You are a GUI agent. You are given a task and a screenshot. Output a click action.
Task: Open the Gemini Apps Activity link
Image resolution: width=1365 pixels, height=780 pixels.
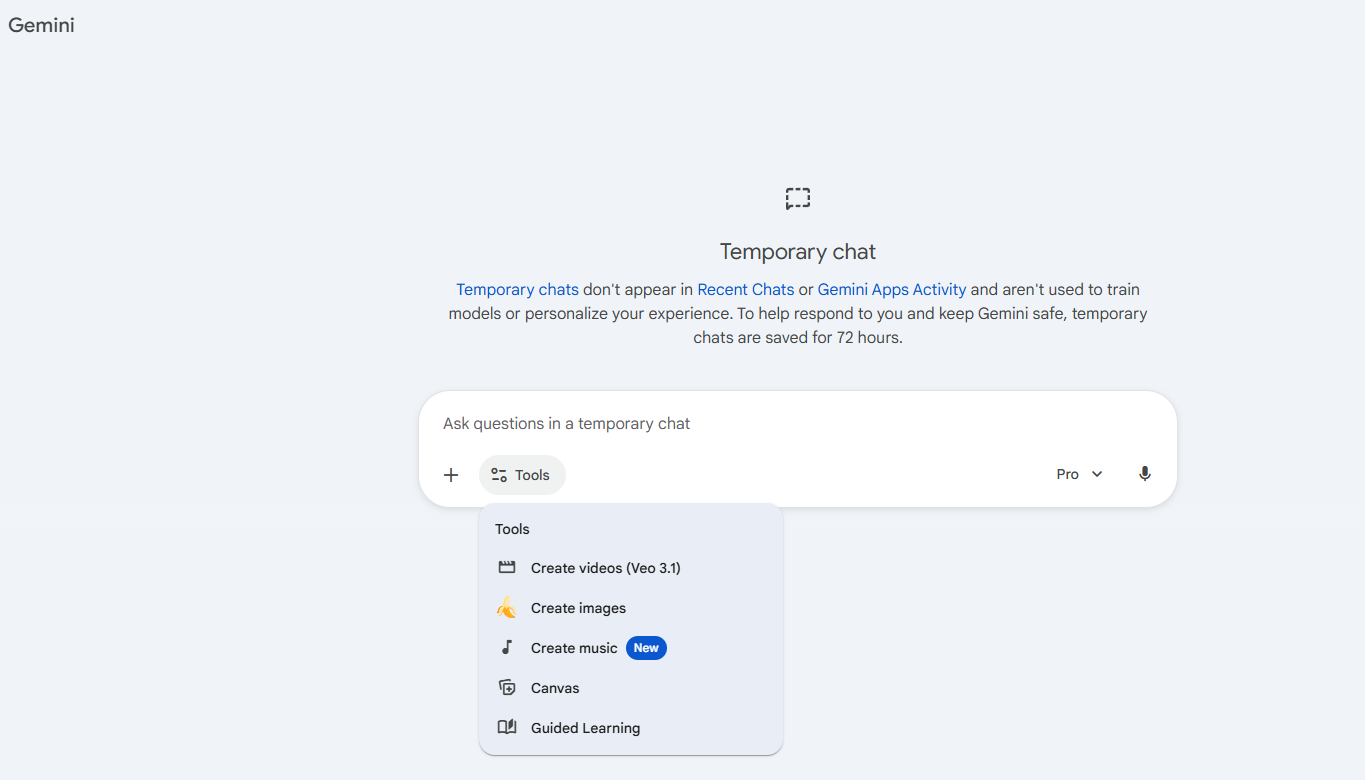pos(891,290)
